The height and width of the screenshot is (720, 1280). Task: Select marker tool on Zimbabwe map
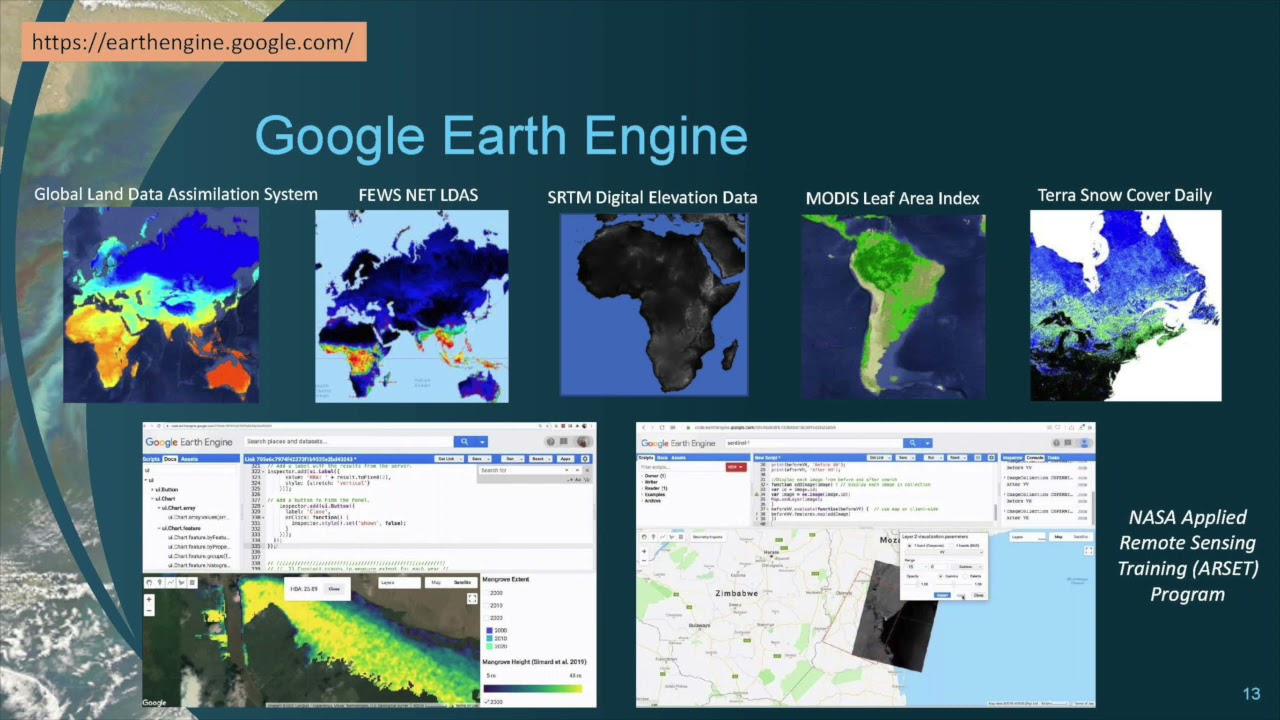coord(653,537)
